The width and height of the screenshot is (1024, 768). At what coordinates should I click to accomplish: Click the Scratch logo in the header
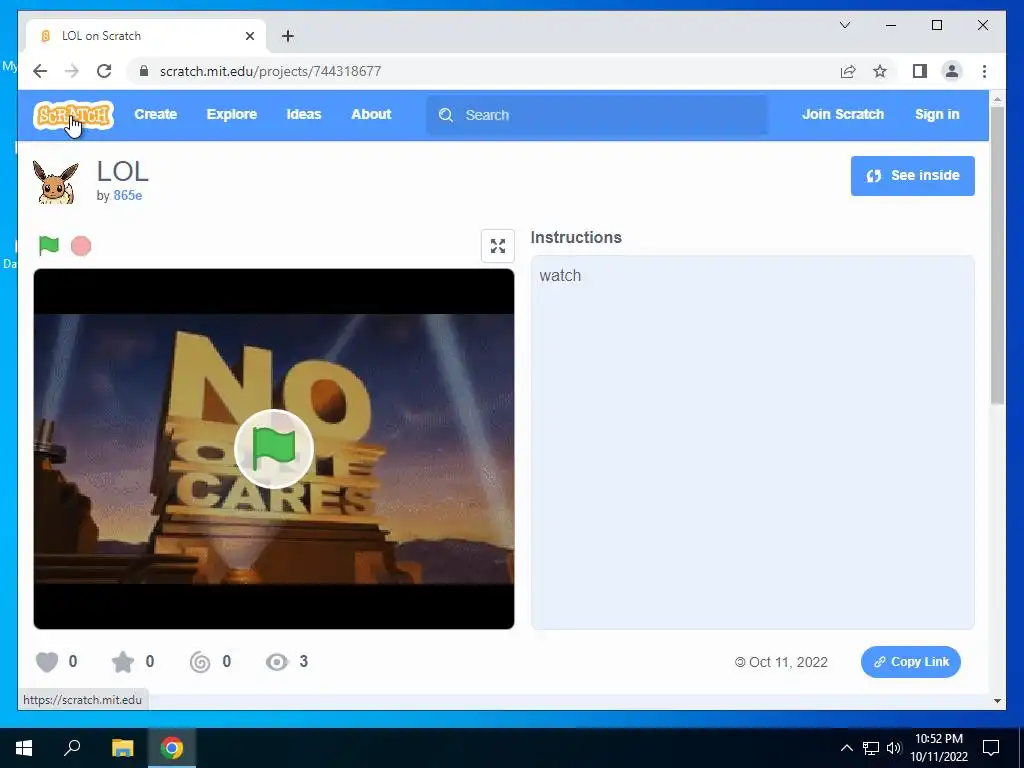pyautogui.click(x=74, y=115)
